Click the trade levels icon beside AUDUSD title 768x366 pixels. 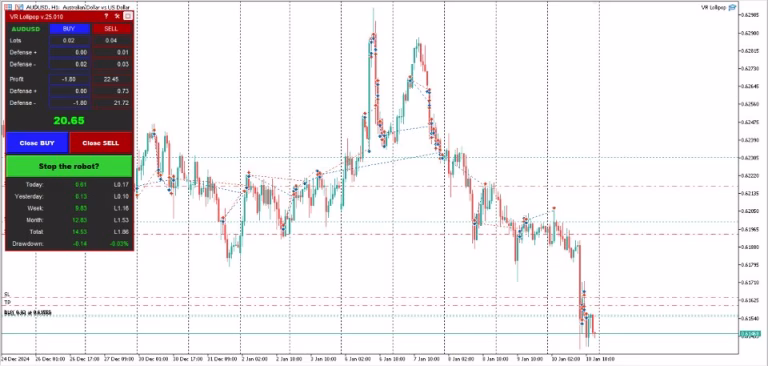tap(18, 7)
